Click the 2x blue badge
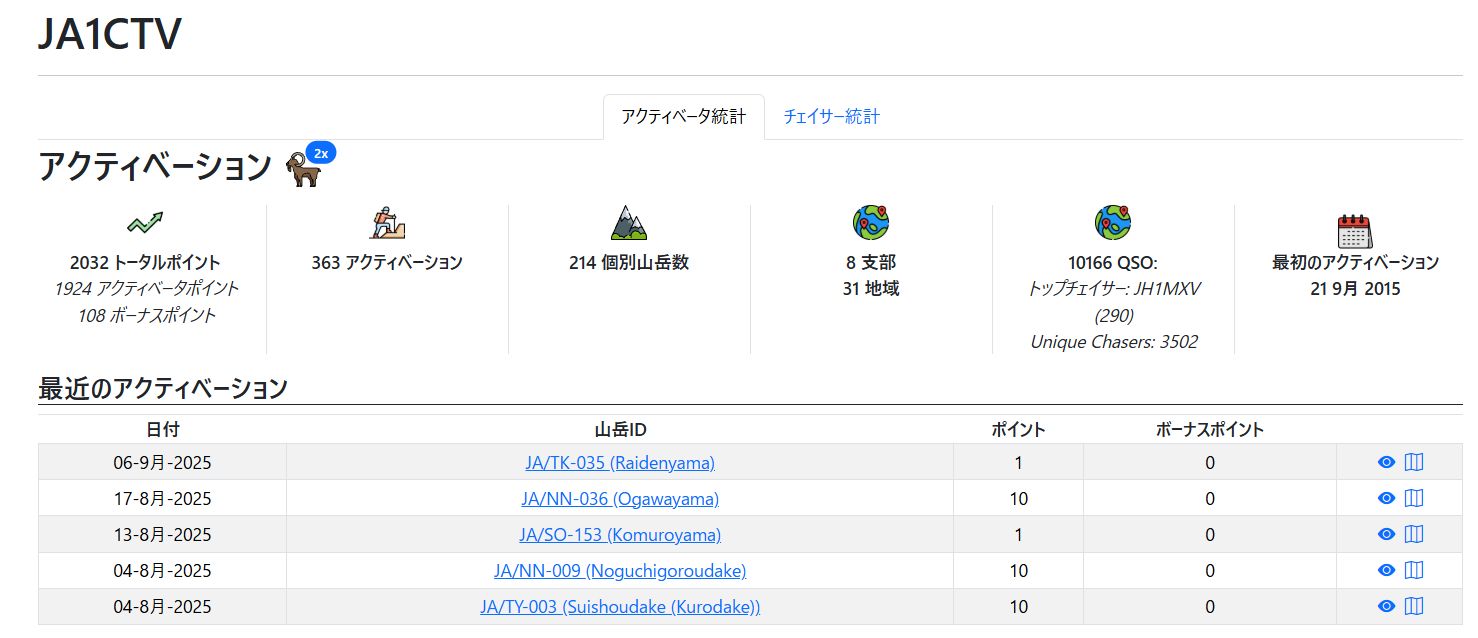The image size is (1478, 638). [321, 153]
